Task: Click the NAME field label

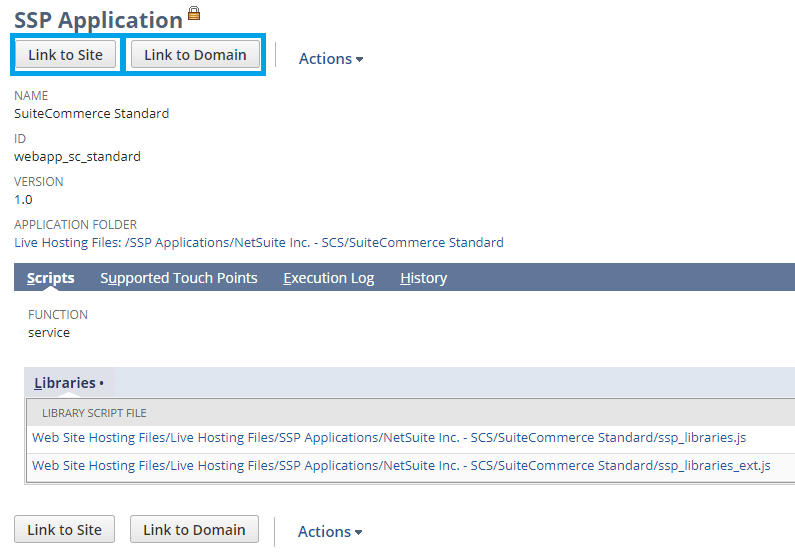Action: point(31,95)
